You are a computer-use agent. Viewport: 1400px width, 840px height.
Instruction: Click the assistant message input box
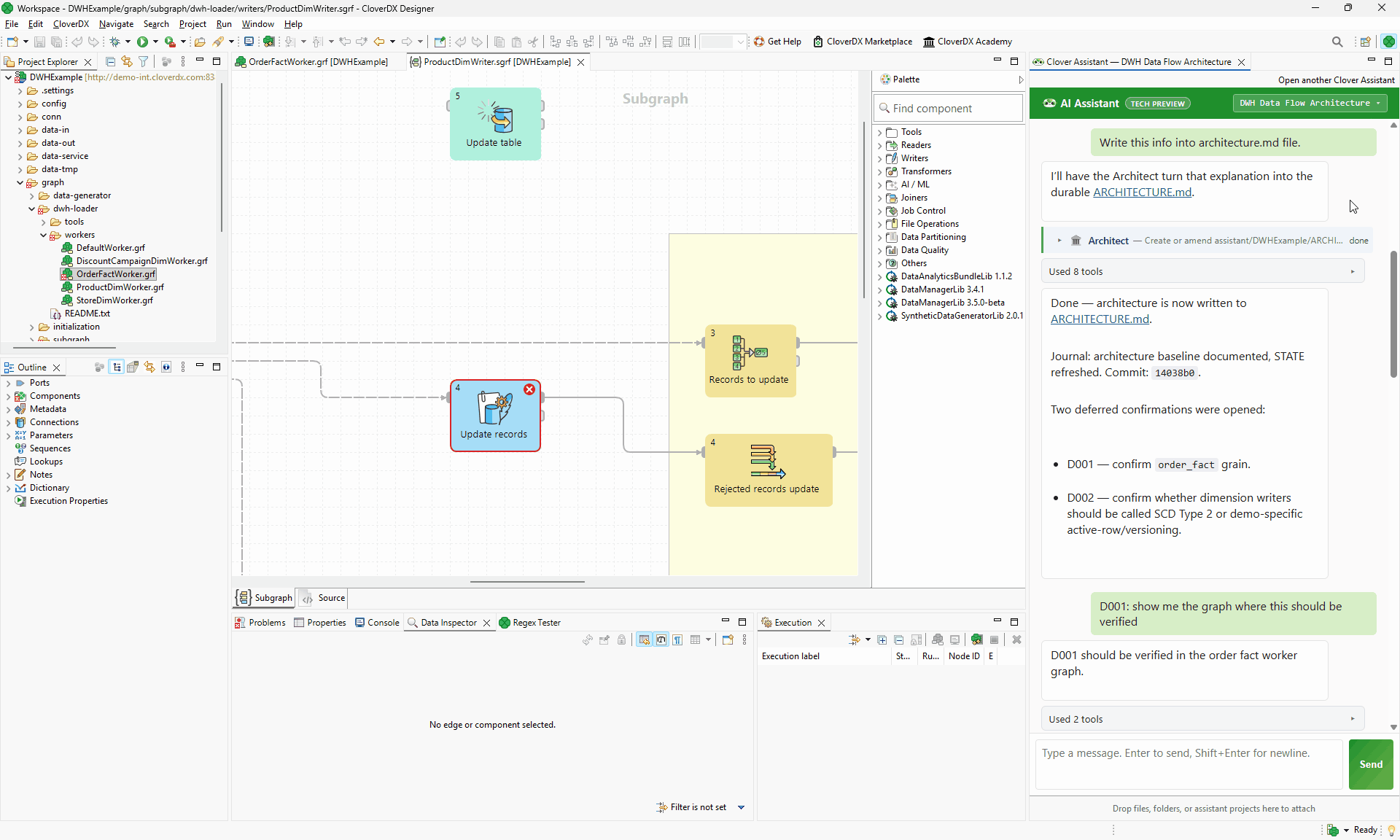pos(1189,764)
